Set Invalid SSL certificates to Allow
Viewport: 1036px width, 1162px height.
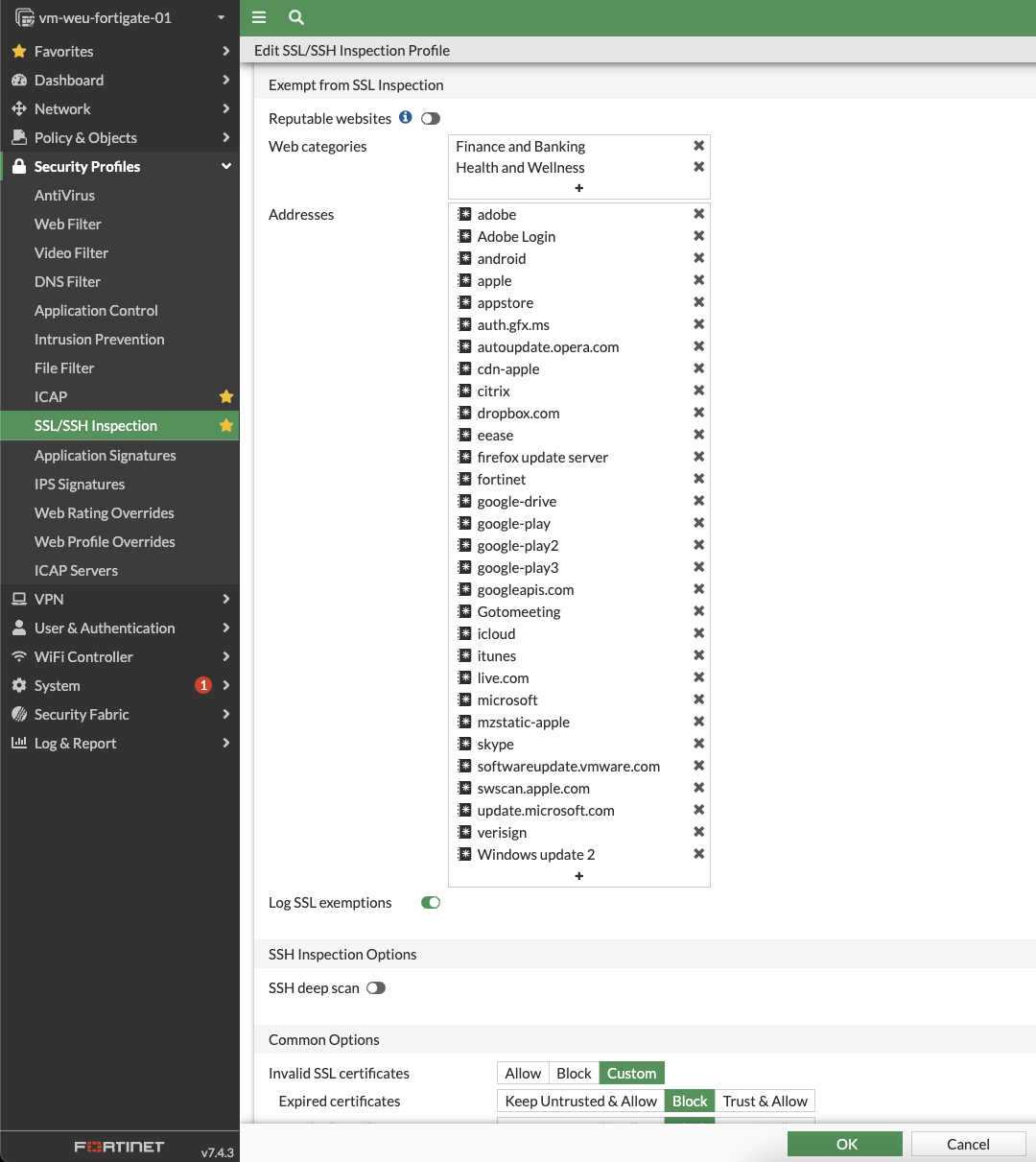click(x=523, y=1073)
